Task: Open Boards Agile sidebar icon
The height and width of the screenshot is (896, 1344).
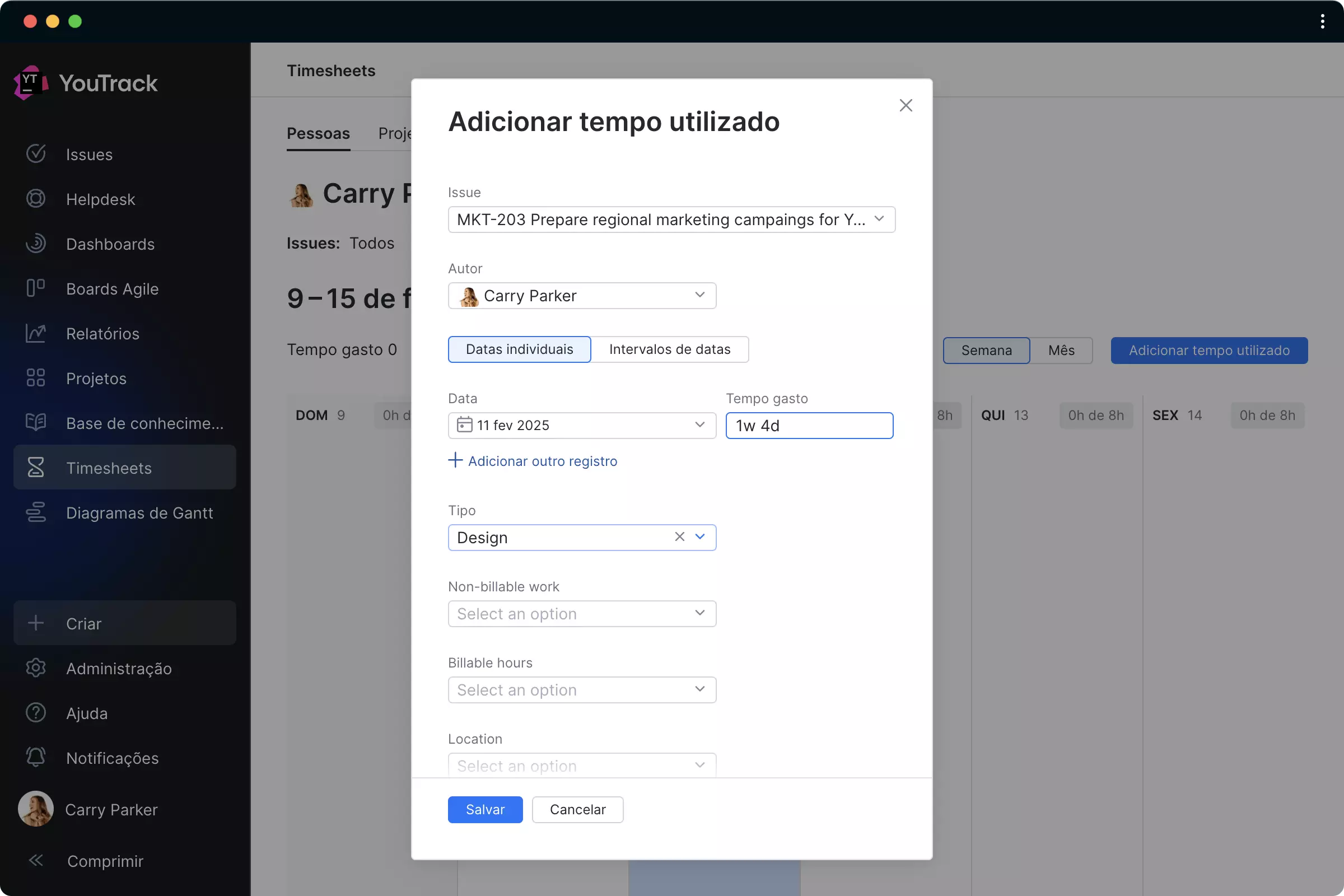Action: [35, 288]
